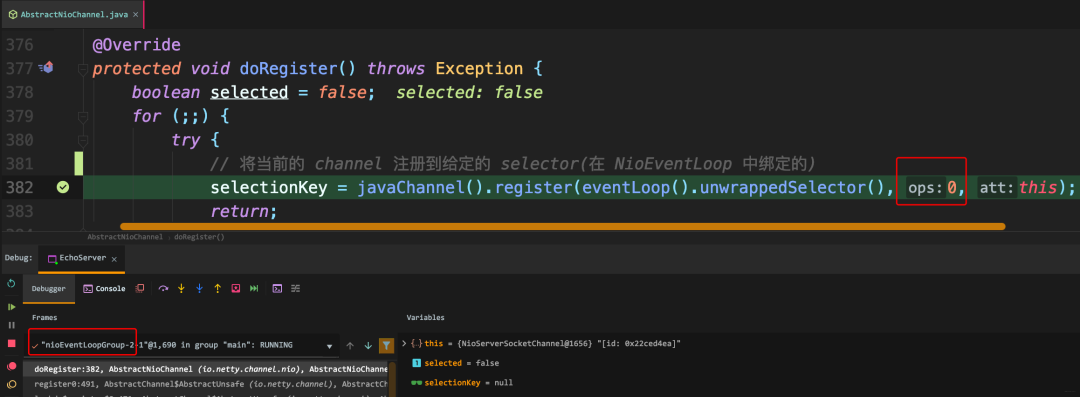Viewport: 1080px width, 397px height.
Task: Click the yellow Step Into arrow
Action: 182,289
